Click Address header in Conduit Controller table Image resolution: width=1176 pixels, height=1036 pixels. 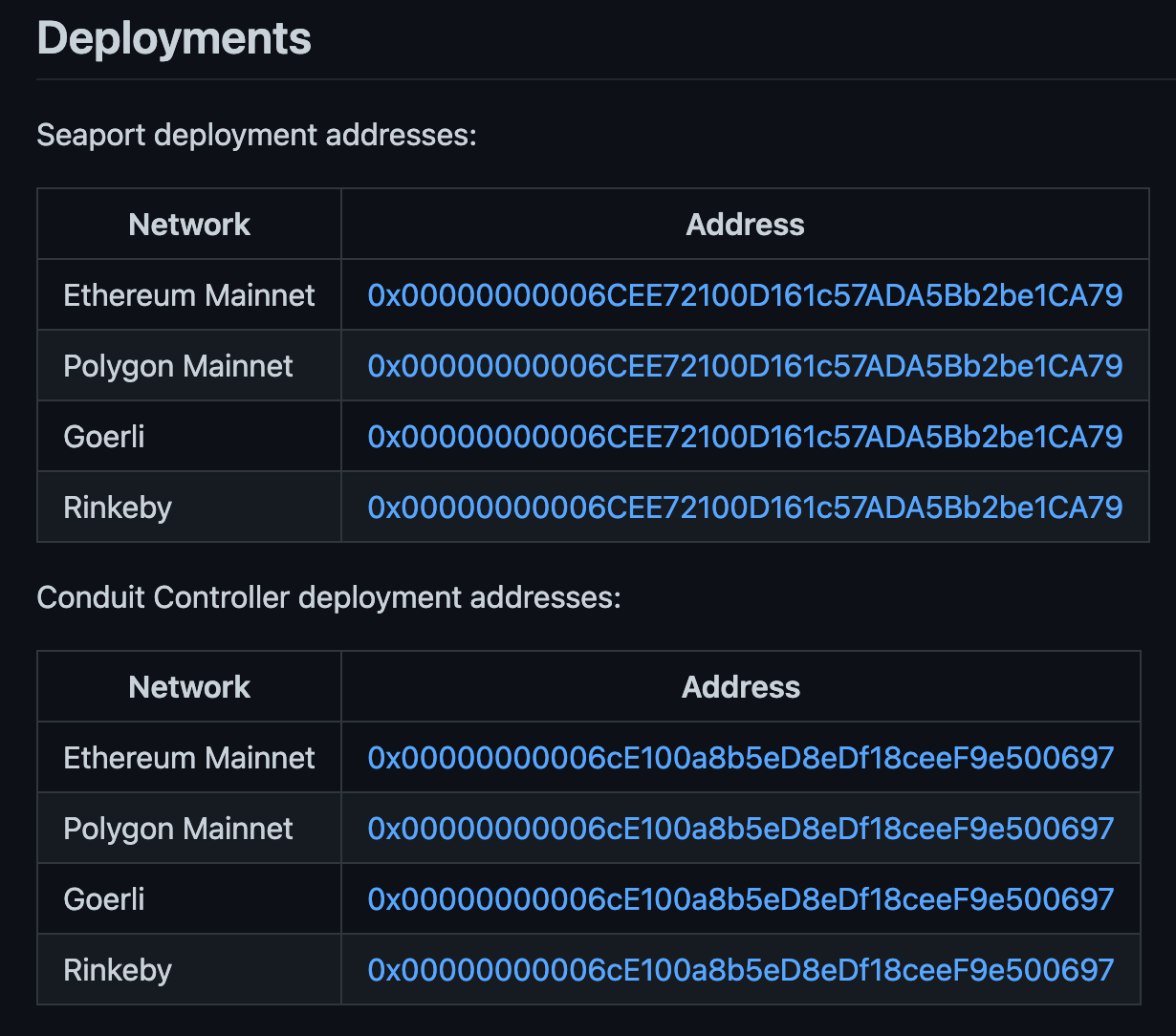(741, 687)
